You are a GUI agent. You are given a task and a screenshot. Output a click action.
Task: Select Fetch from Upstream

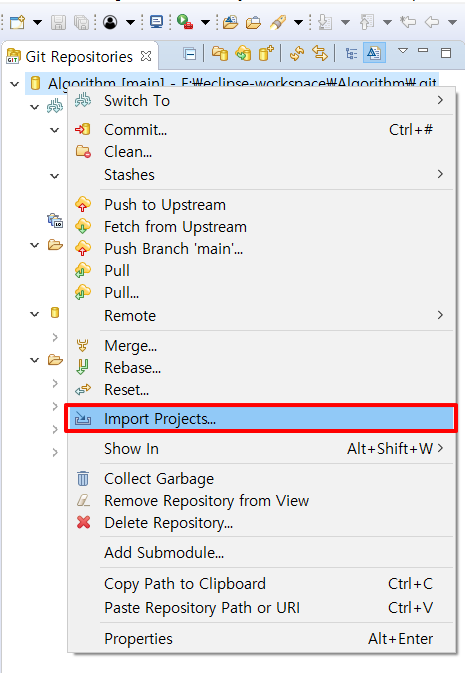(261, 227)
